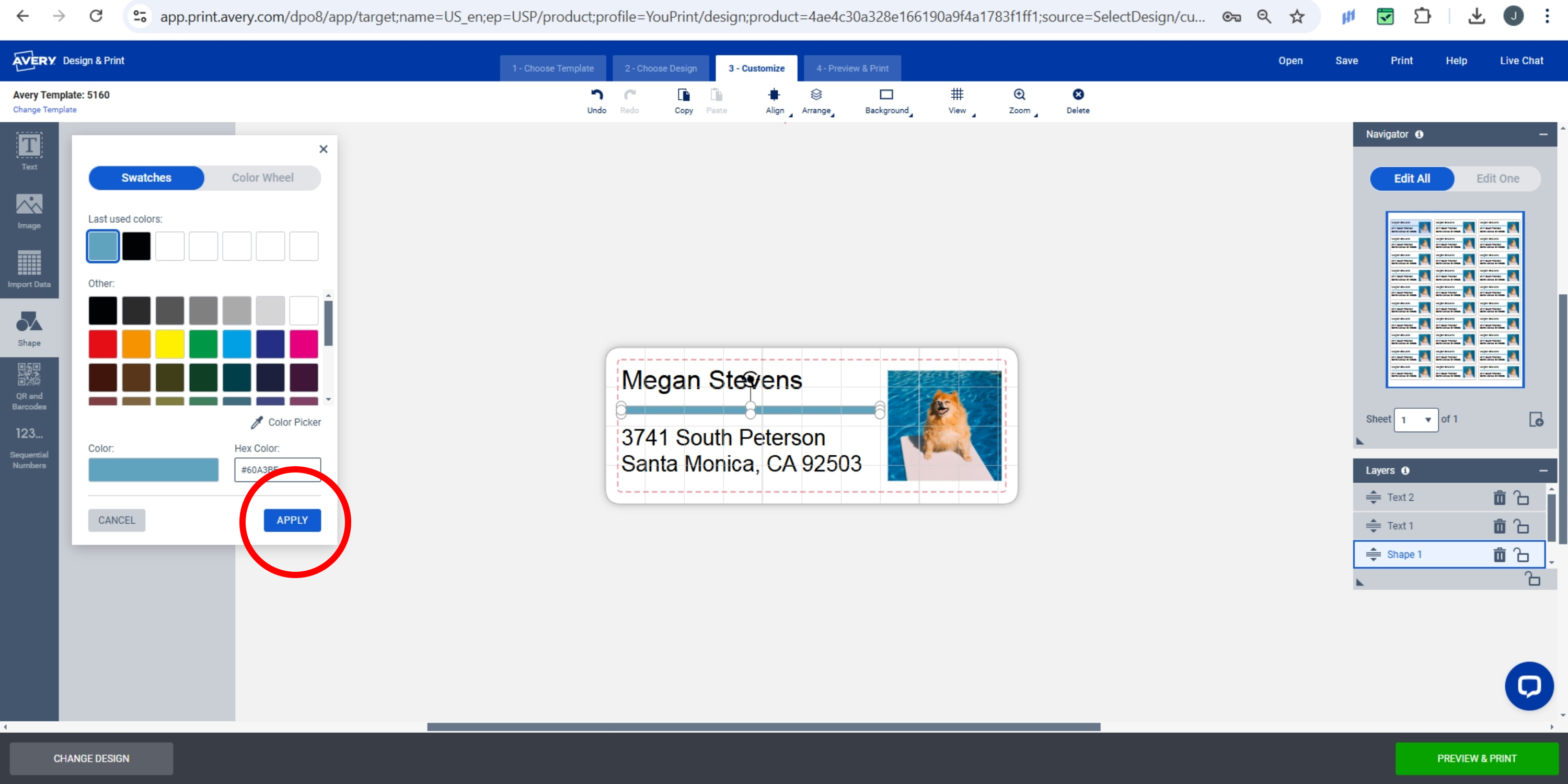Viewport: 1568px width, 784px height.
Task: Click the APPLY button
Action: click(x=292, y=520)
